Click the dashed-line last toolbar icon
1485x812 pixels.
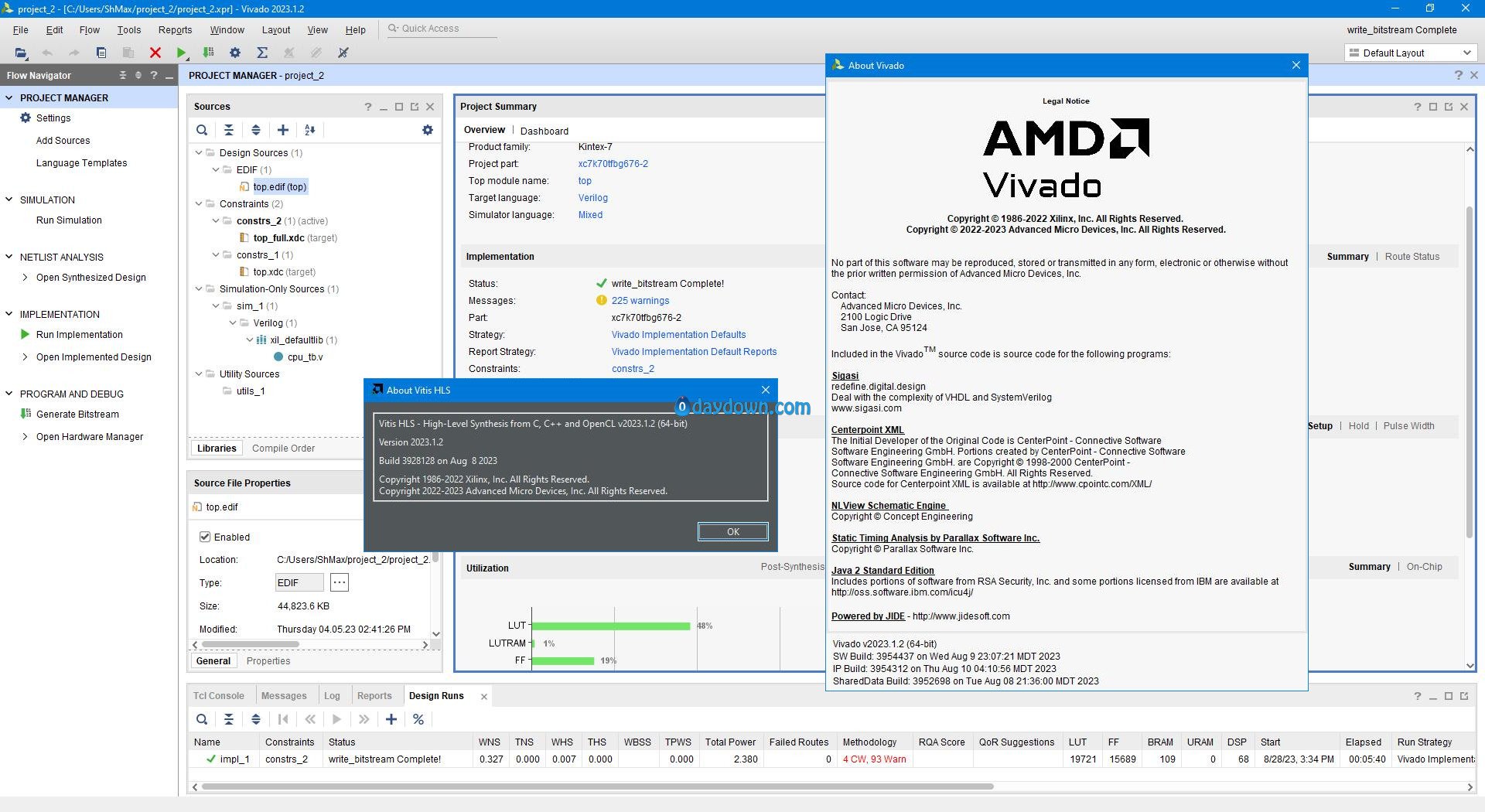(343, 53)
